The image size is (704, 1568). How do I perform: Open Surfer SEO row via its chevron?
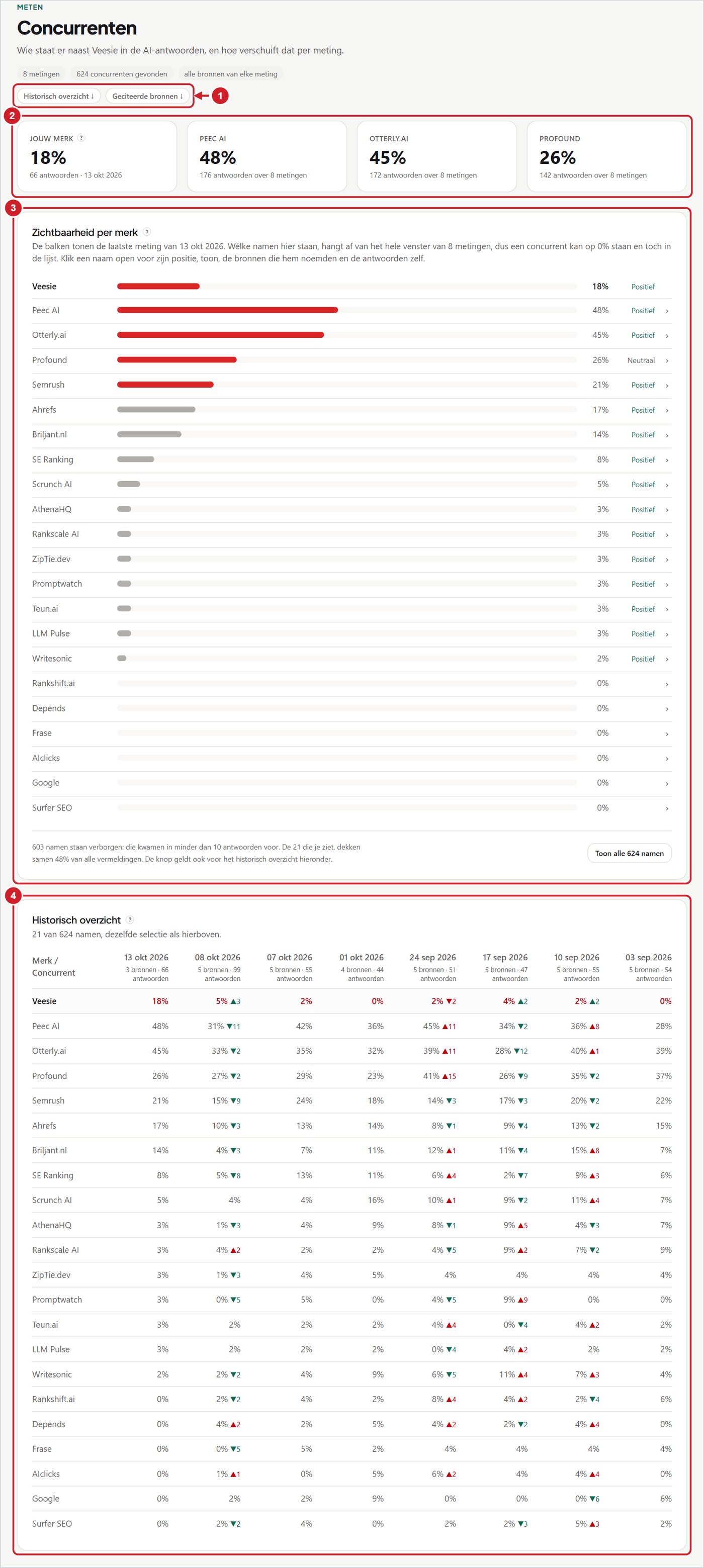click(667, 808)
